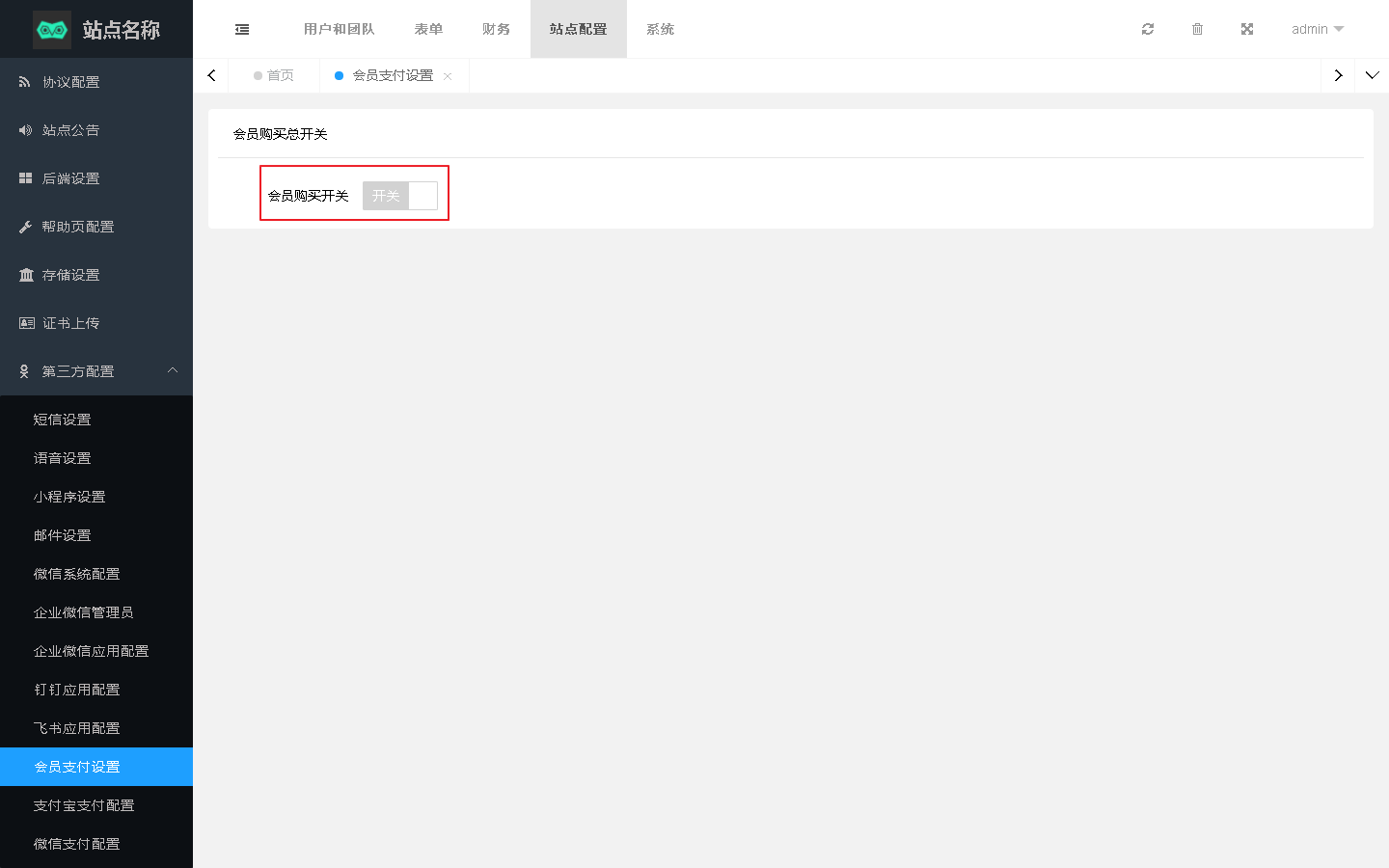Switch to the 用户和团队 top menu
Viewport: 1389px width, 868px height.
click(x=339, y=29)
